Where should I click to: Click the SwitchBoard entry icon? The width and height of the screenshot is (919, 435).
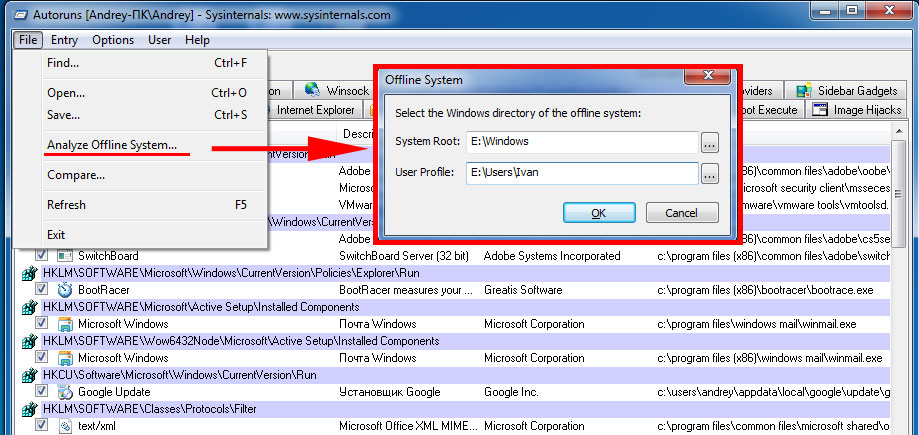pos(65,256)
